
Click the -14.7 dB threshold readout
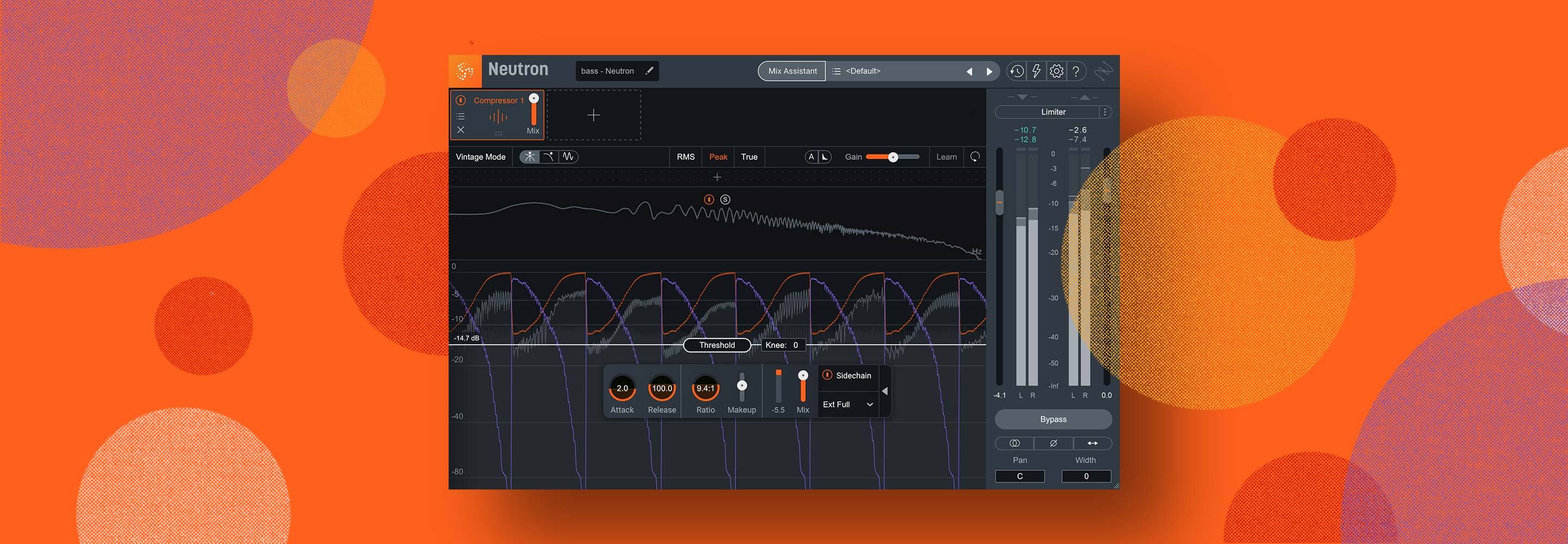(466, 338)
